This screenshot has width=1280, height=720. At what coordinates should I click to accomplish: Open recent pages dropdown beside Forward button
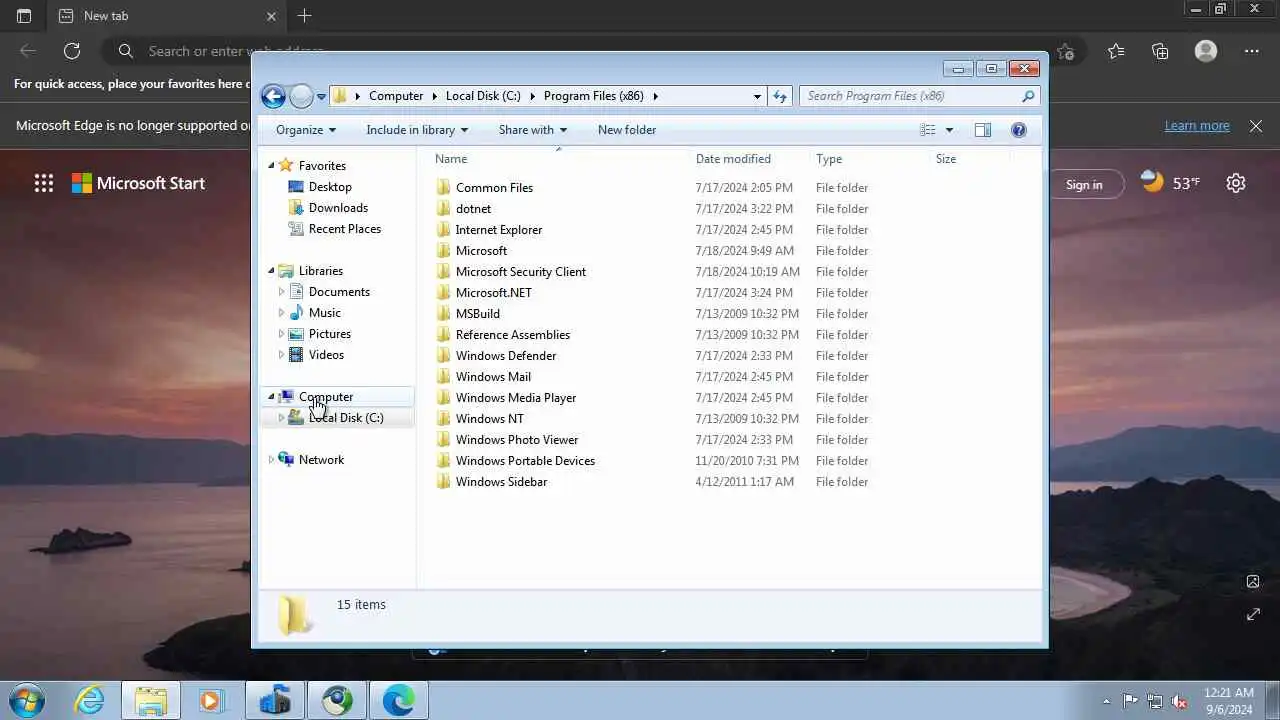(x=321, y=97)
